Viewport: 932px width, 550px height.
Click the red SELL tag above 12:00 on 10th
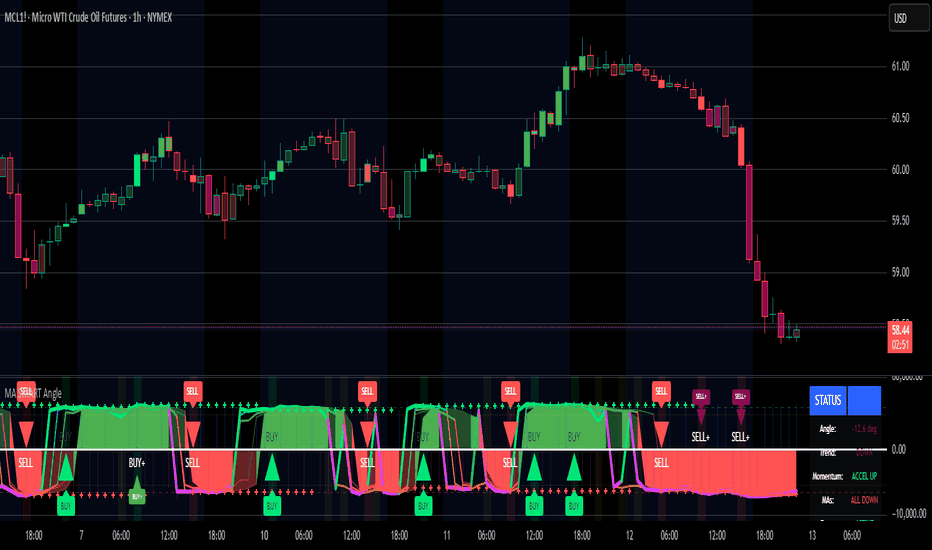pyautogui.click(x=367, y=390)
